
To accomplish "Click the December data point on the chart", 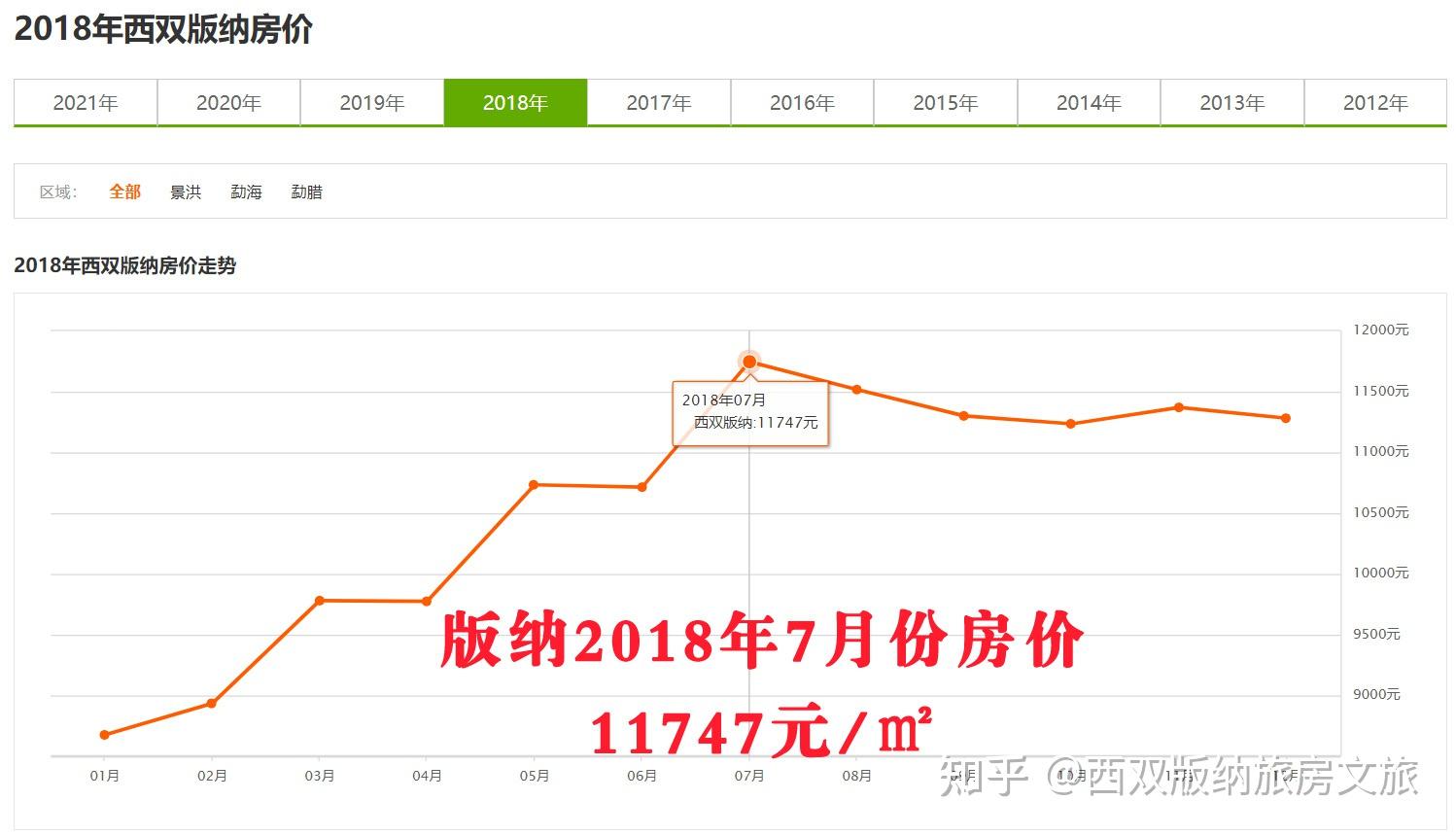I will [x=1285, y=418].
